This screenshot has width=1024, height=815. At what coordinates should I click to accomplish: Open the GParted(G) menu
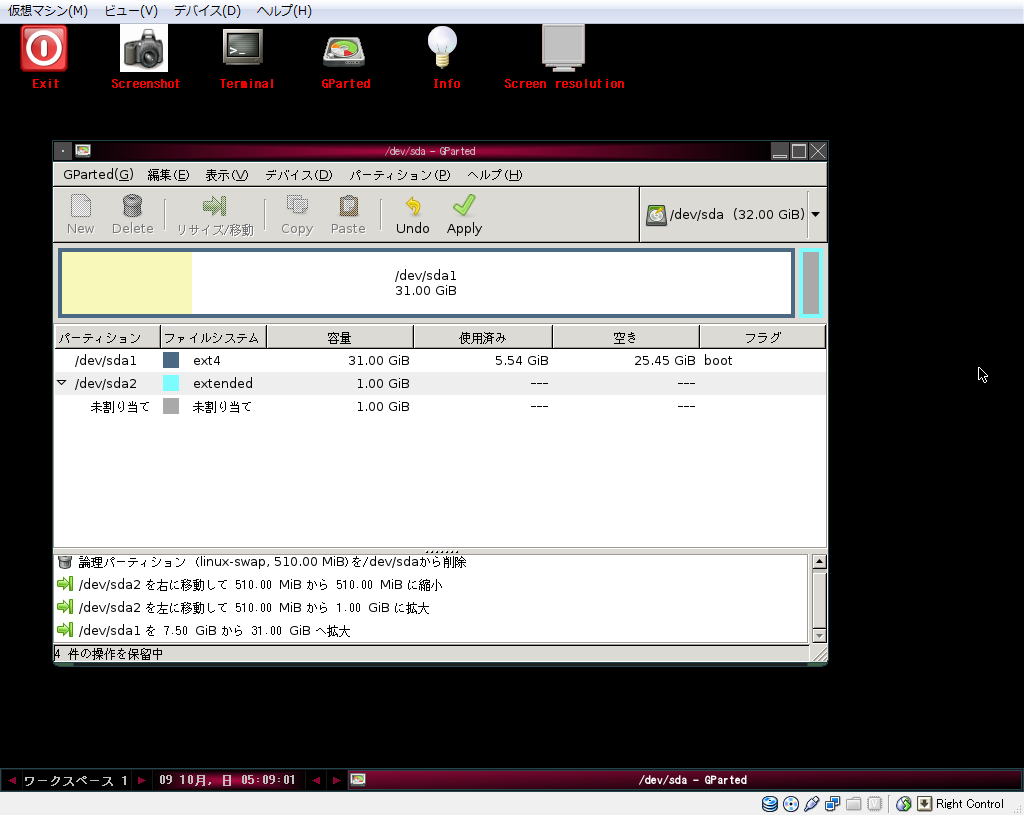click(98, 174)
